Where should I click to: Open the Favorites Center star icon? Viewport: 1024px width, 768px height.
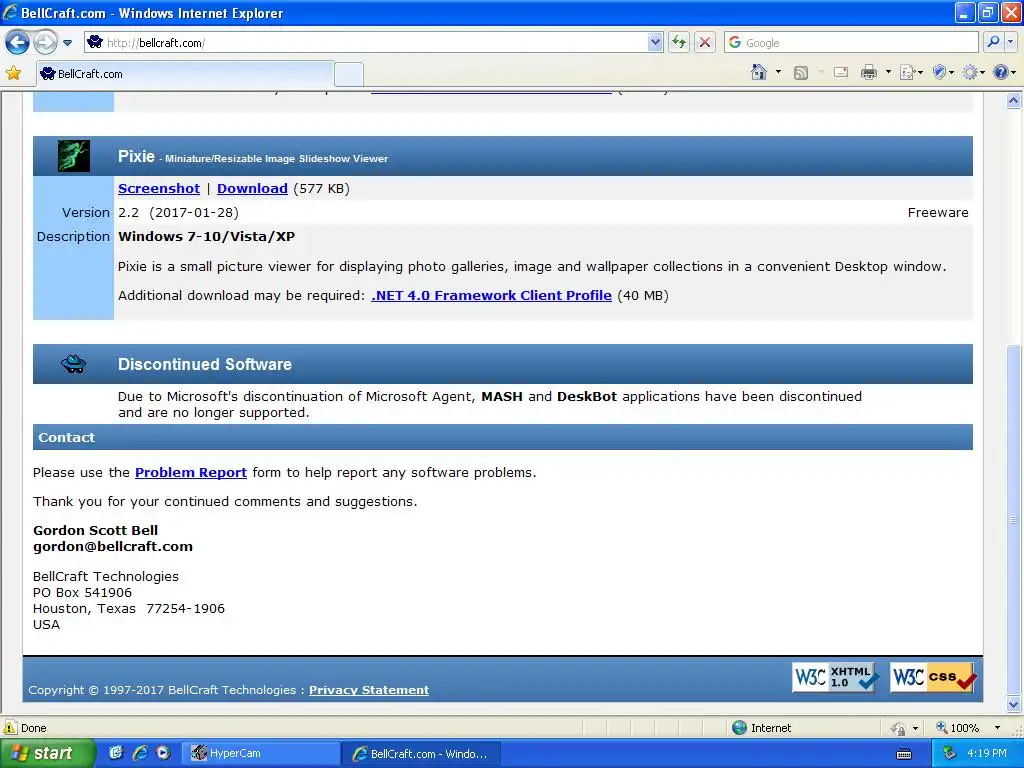pyautogui.click(x=13, y=73)
